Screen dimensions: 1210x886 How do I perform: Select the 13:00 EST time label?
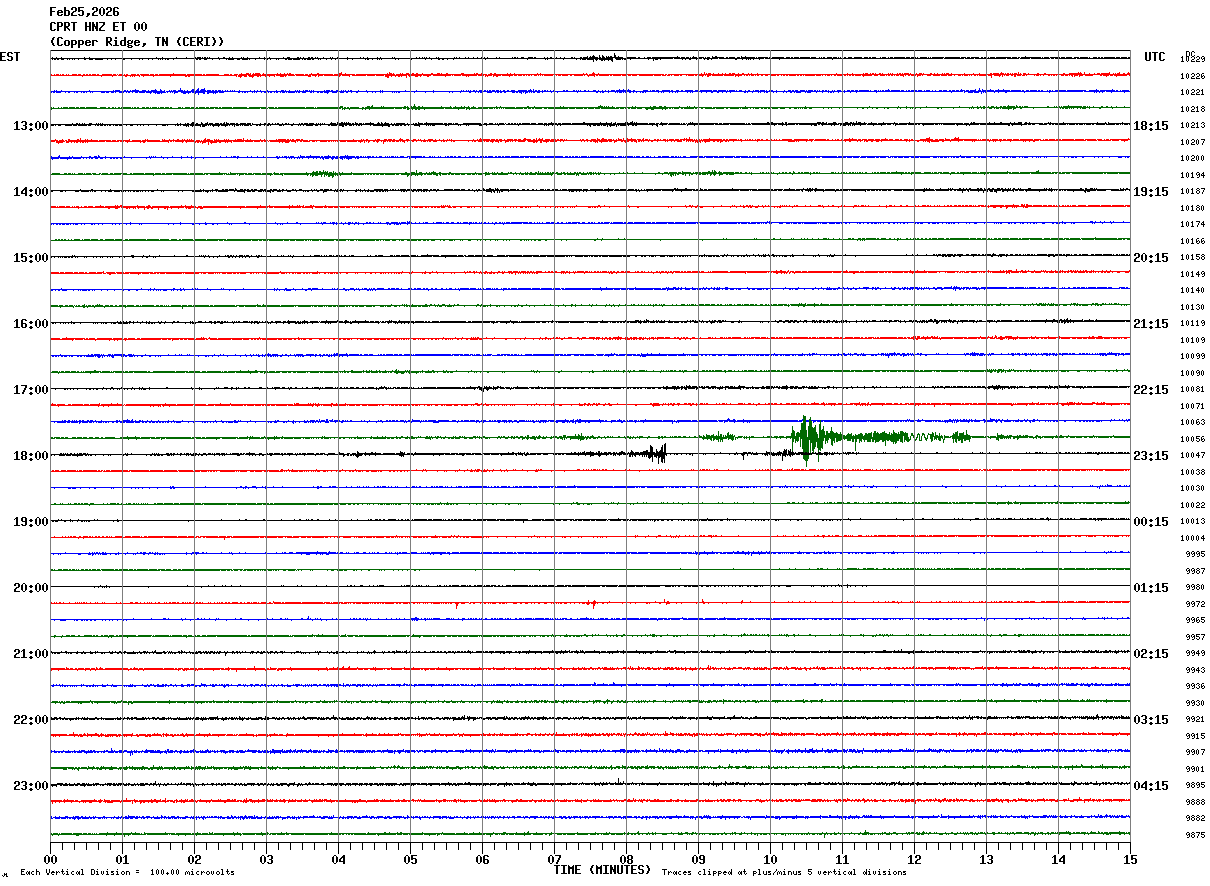pyautogui.click(x=30, y=126)
